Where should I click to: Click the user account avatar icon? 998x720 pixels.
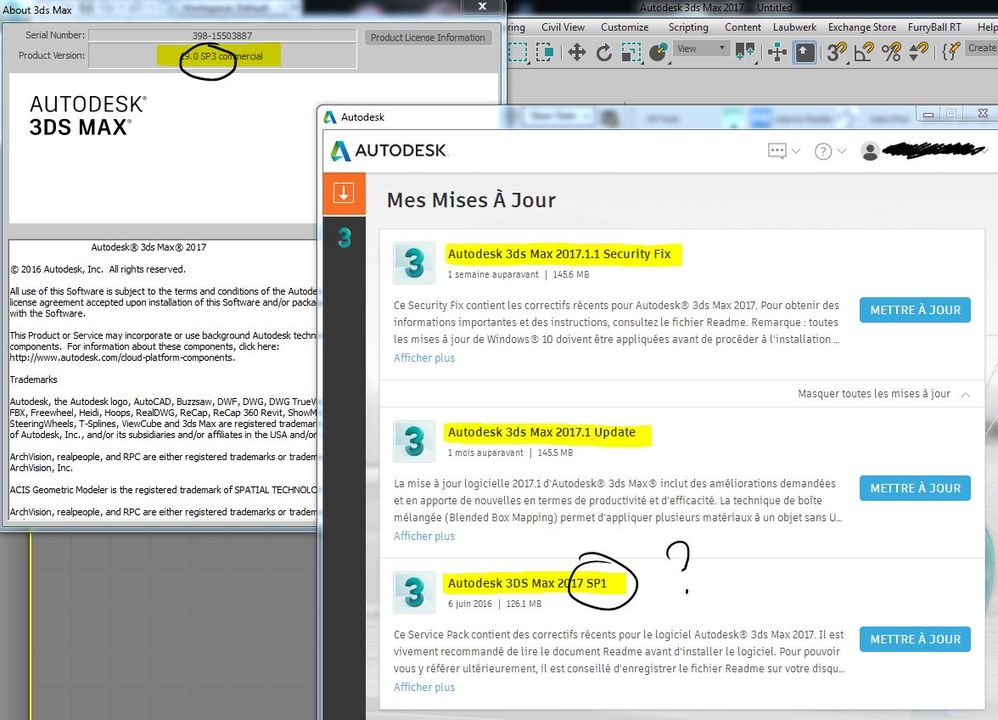[870, 151]
